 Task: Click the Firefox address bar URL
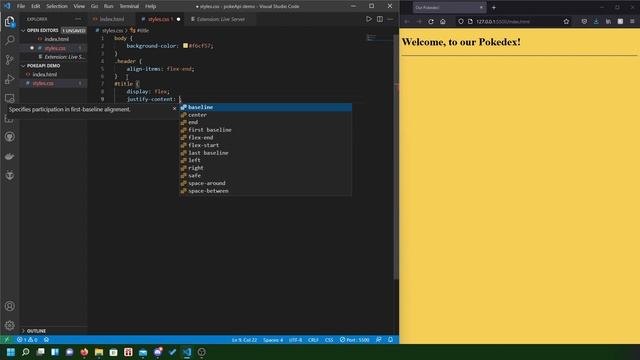tap(503, 21)
